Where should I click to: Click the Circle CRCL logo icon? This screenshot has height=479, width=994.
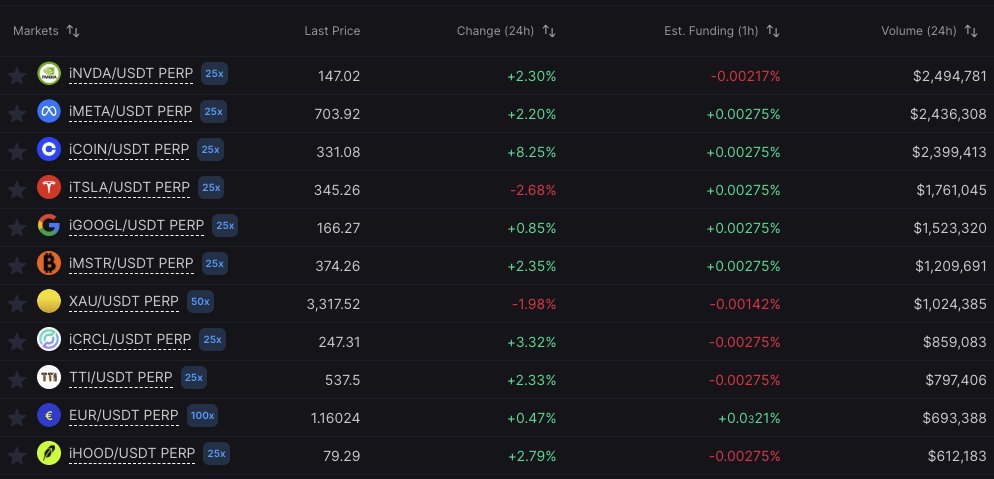pos(49,340)
